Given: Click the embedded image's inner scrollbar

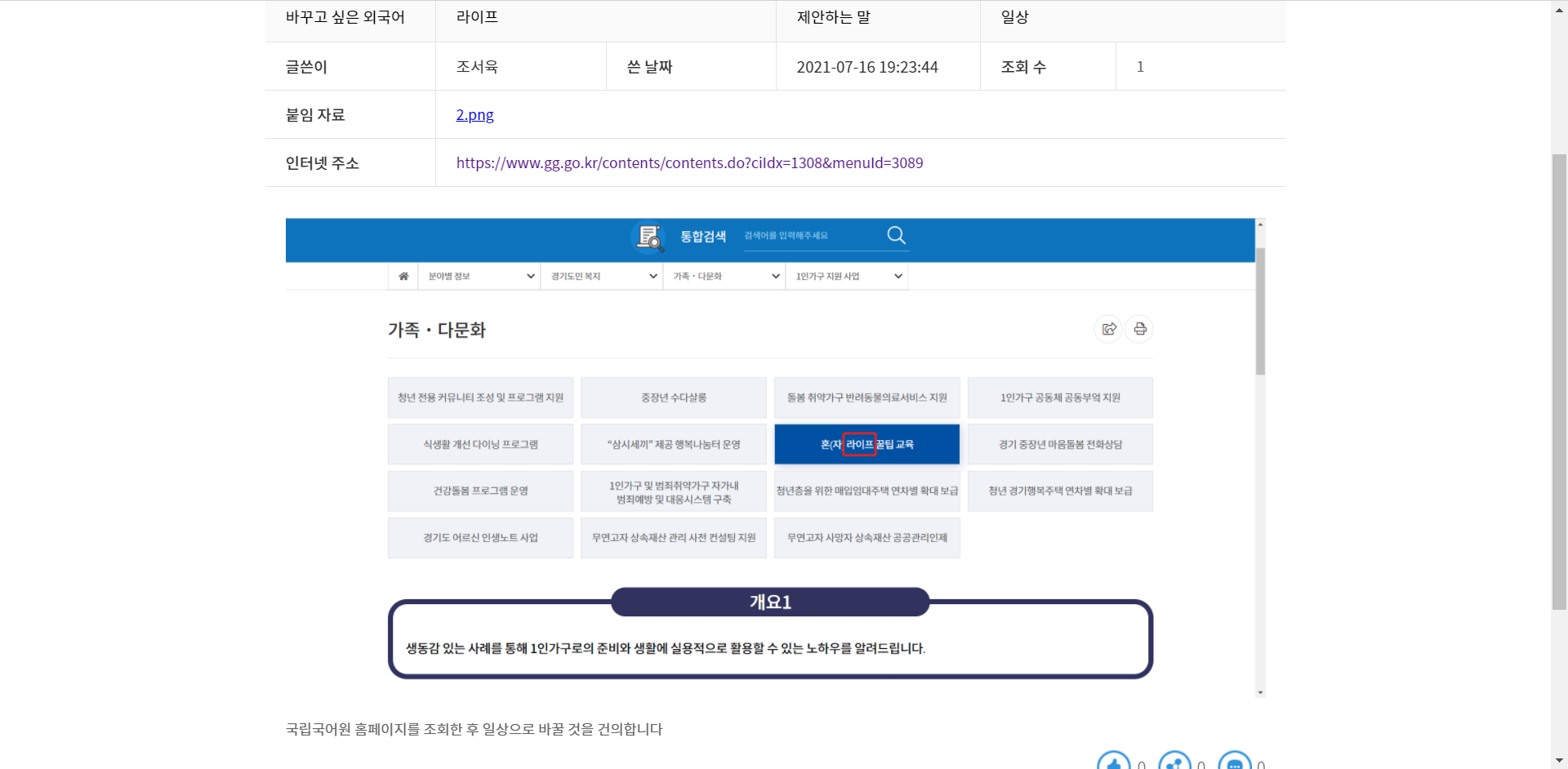Looking at the screenshot, I should [x=1260, y=310].
